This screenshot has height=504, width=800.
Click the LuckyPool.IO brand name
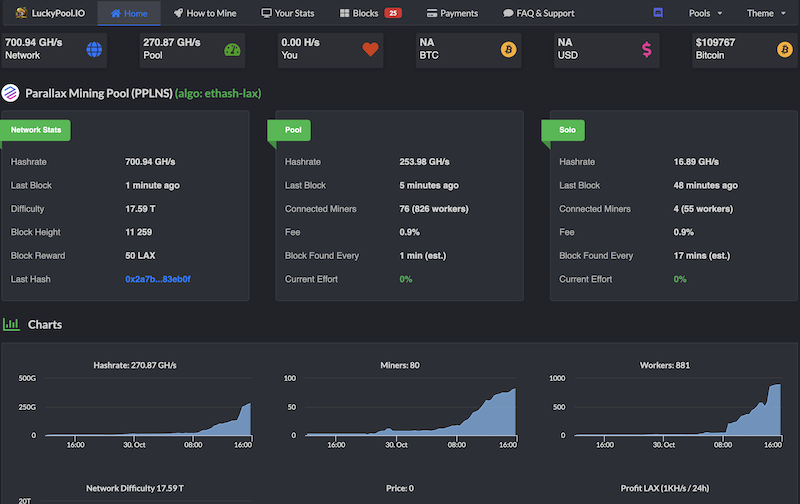pyautogui.click(x=58, y=13)
